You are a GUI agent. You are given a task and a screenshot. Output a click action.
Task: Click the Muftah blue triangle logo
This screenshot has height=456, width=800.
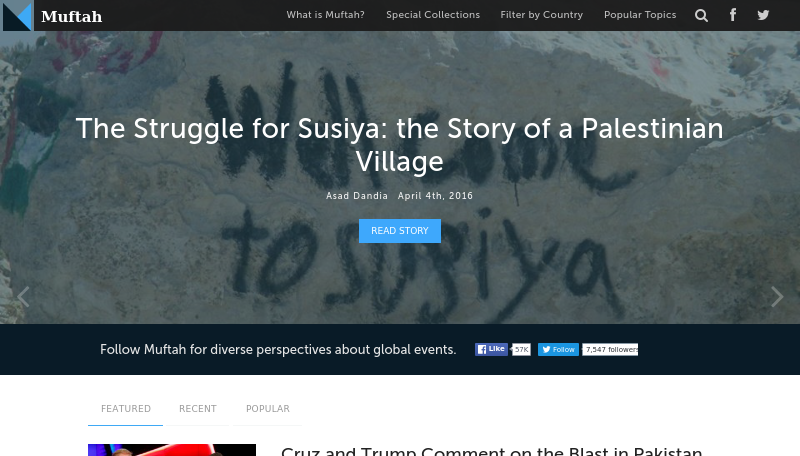pyautogui.click(x=17, y=15)
